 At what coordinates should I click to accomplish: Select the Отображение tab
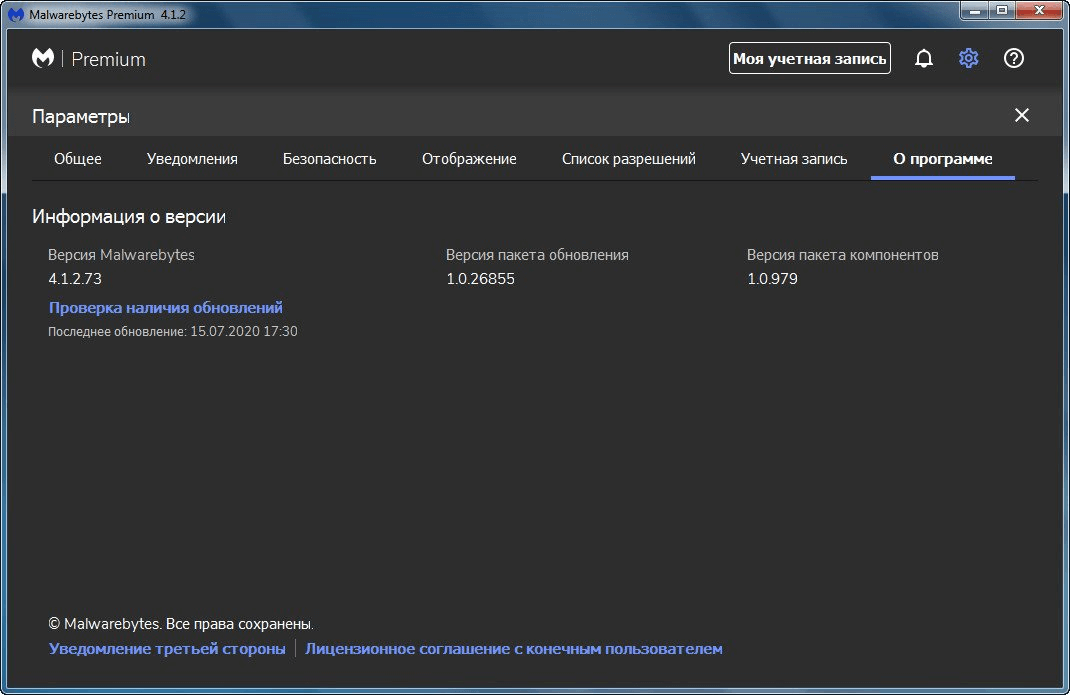[x=469, y=159]
